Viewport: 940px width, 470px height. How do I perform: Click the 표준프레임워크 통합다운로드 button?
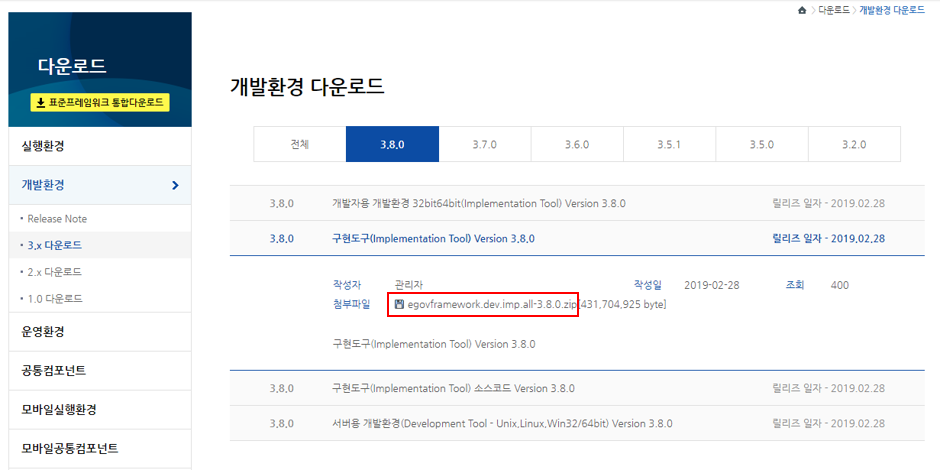tap(100, 102)
